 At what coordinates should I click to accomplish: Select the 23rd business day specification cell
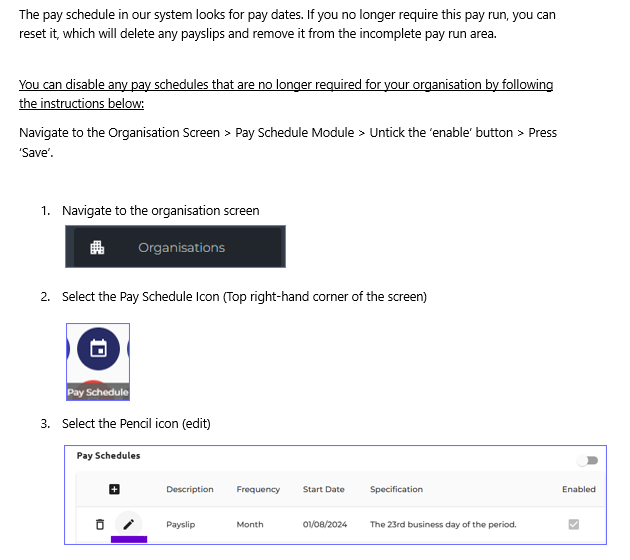point(443,524)
